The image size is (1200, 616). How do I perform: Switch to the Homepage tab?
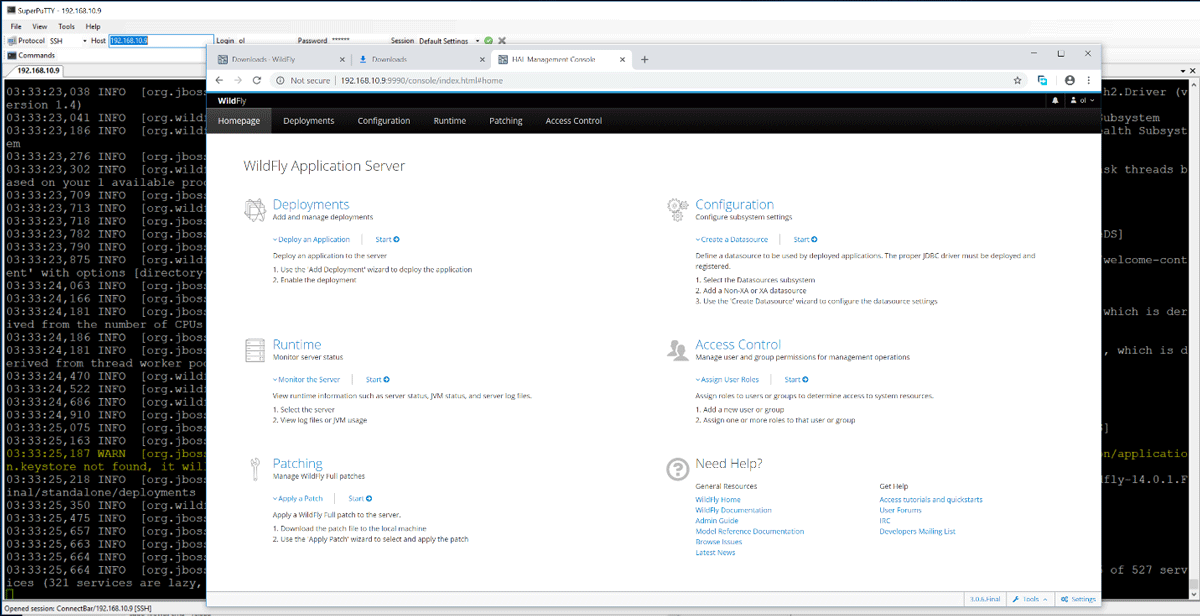pyautogui.click(x=239, y=121)
